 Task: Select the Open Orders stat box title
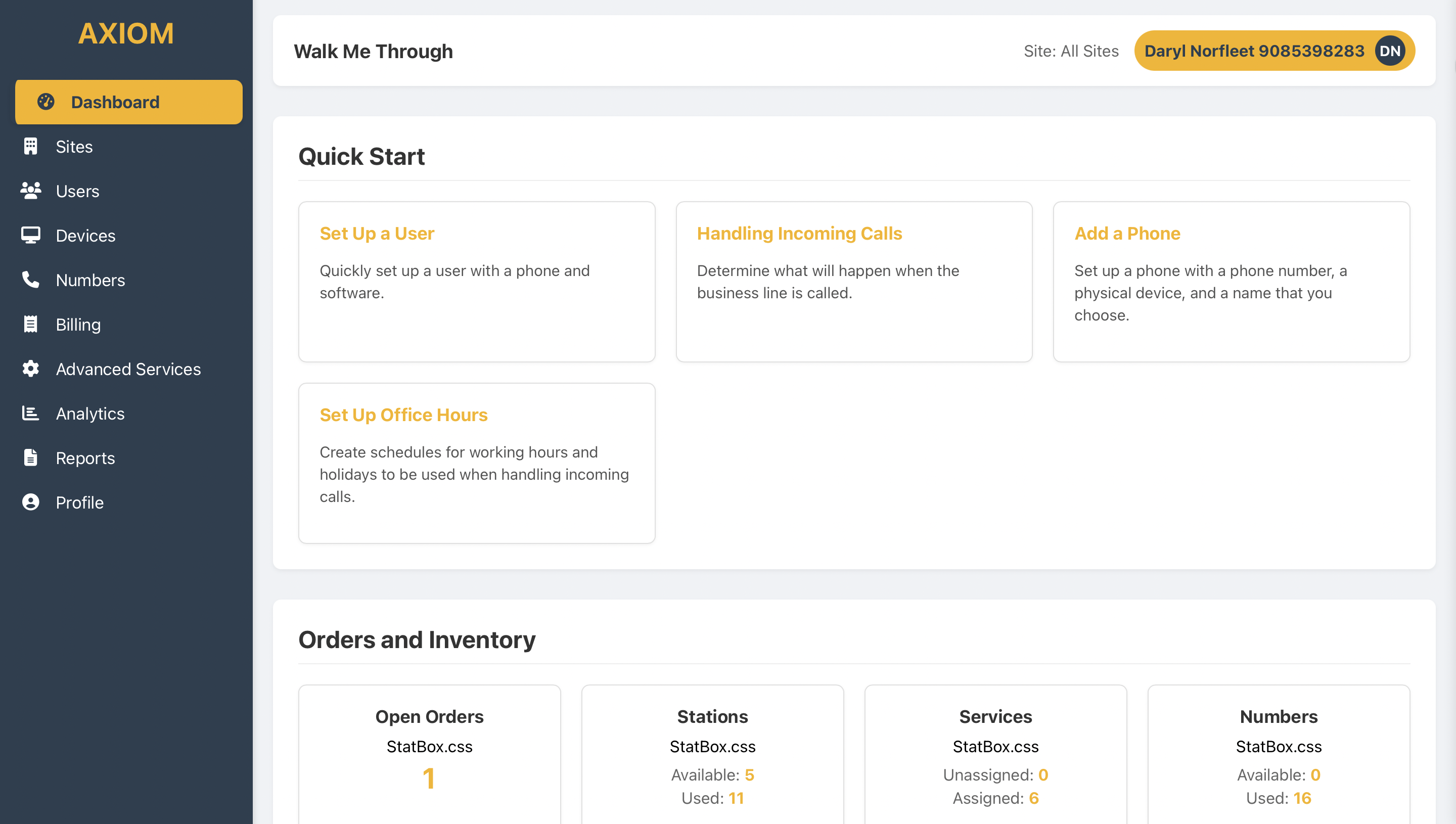pyautogui.click(x=430, y=716)
